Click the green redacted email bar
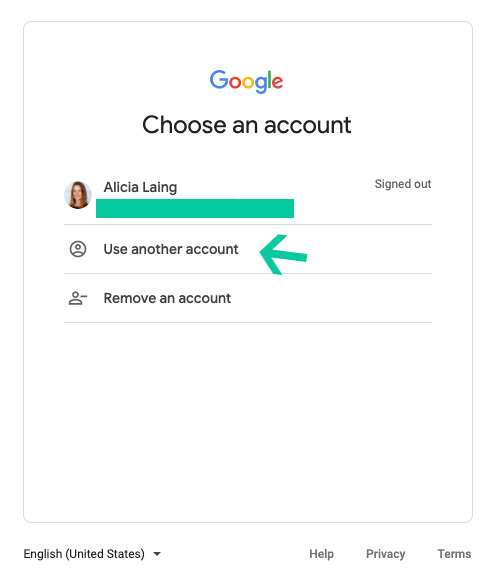 point(195,208)
